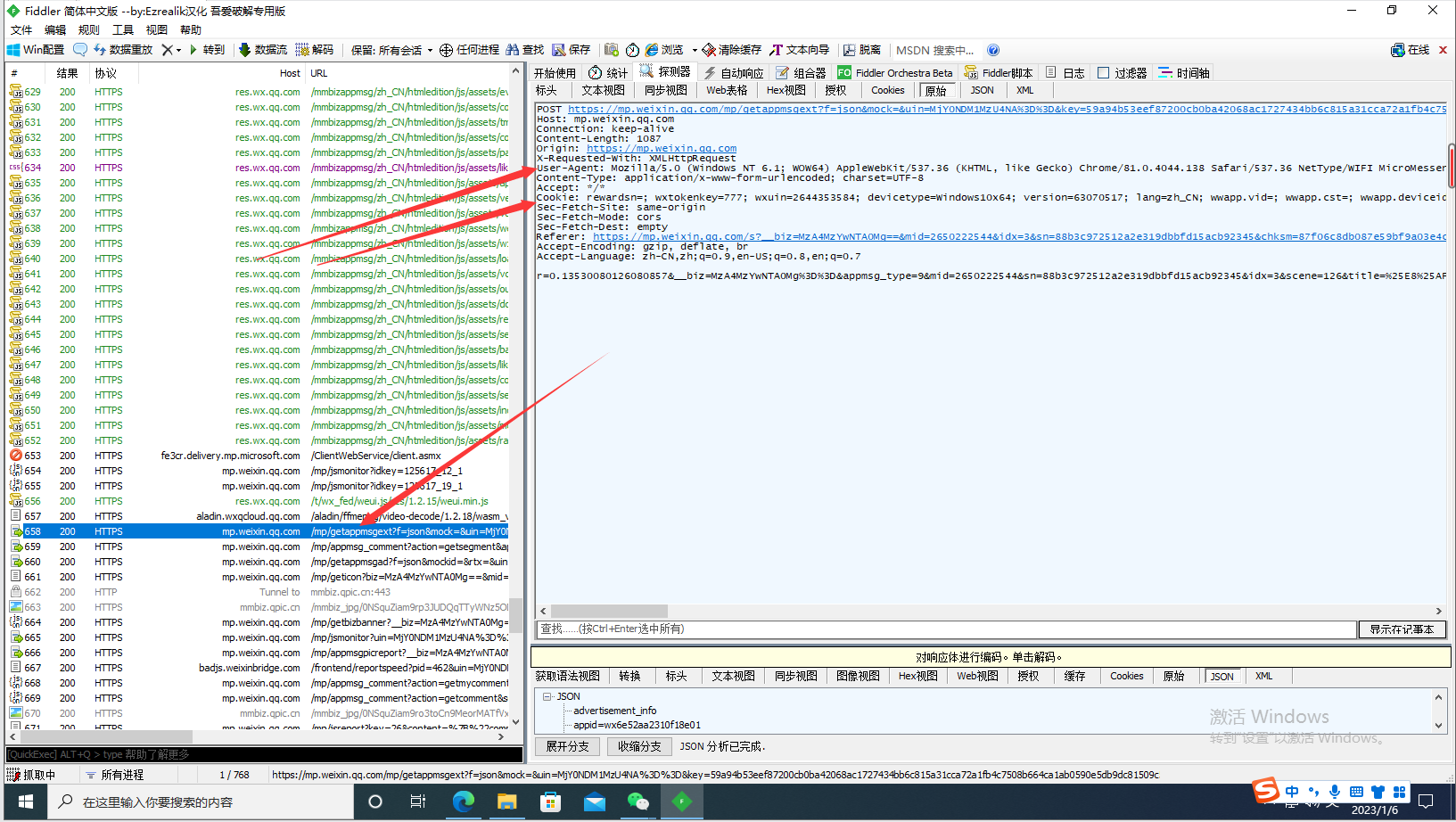Click Tearoff (脱离) toolbar button
This screenshot has width=1456, height=822.
862,50
